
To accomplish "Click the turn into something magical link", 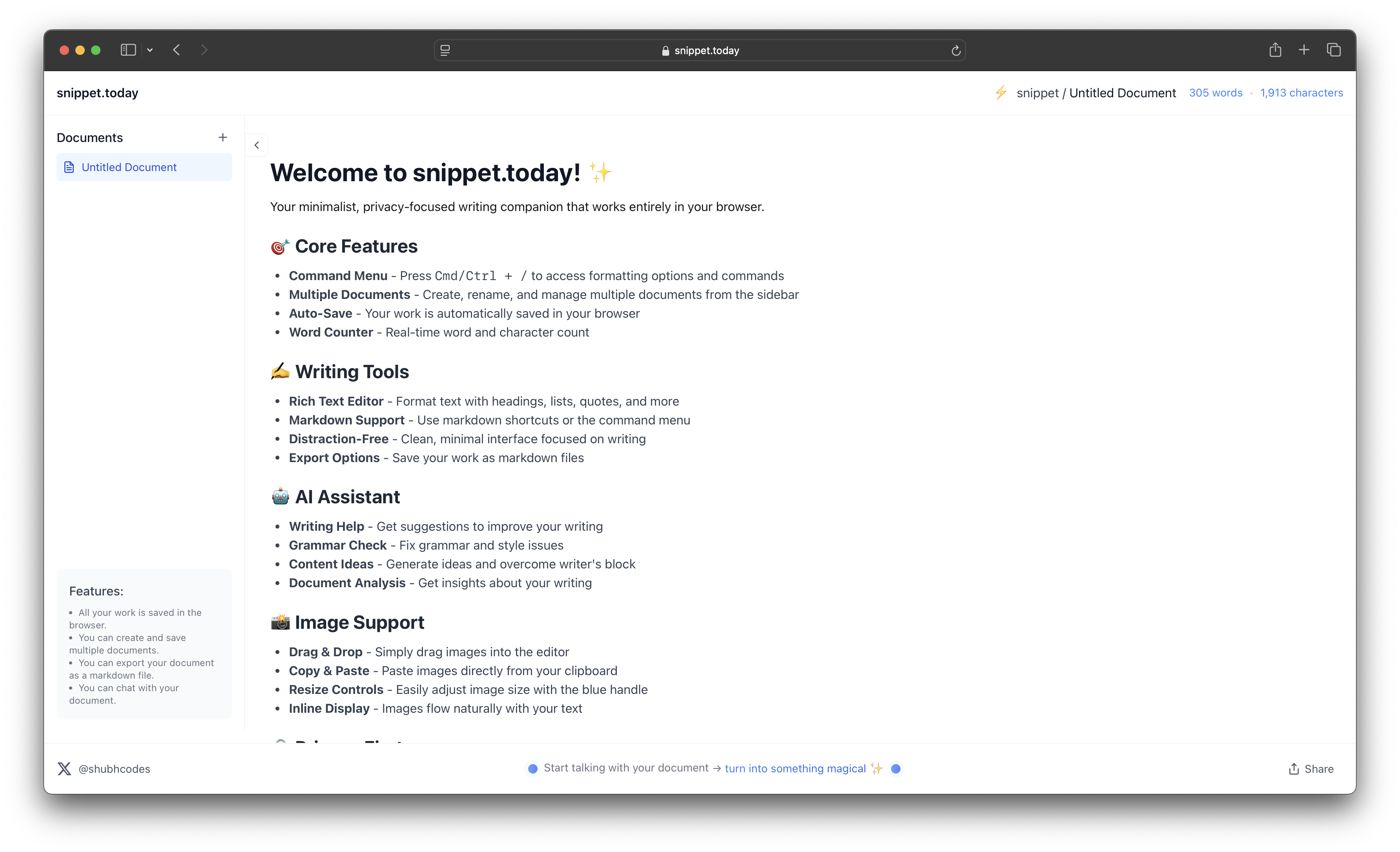I will click(795, 768).
